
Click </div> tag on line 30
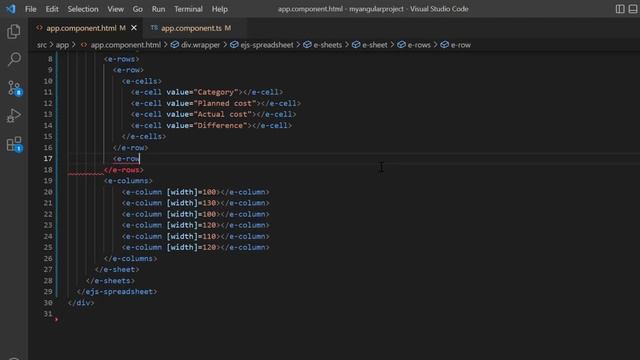81,303
